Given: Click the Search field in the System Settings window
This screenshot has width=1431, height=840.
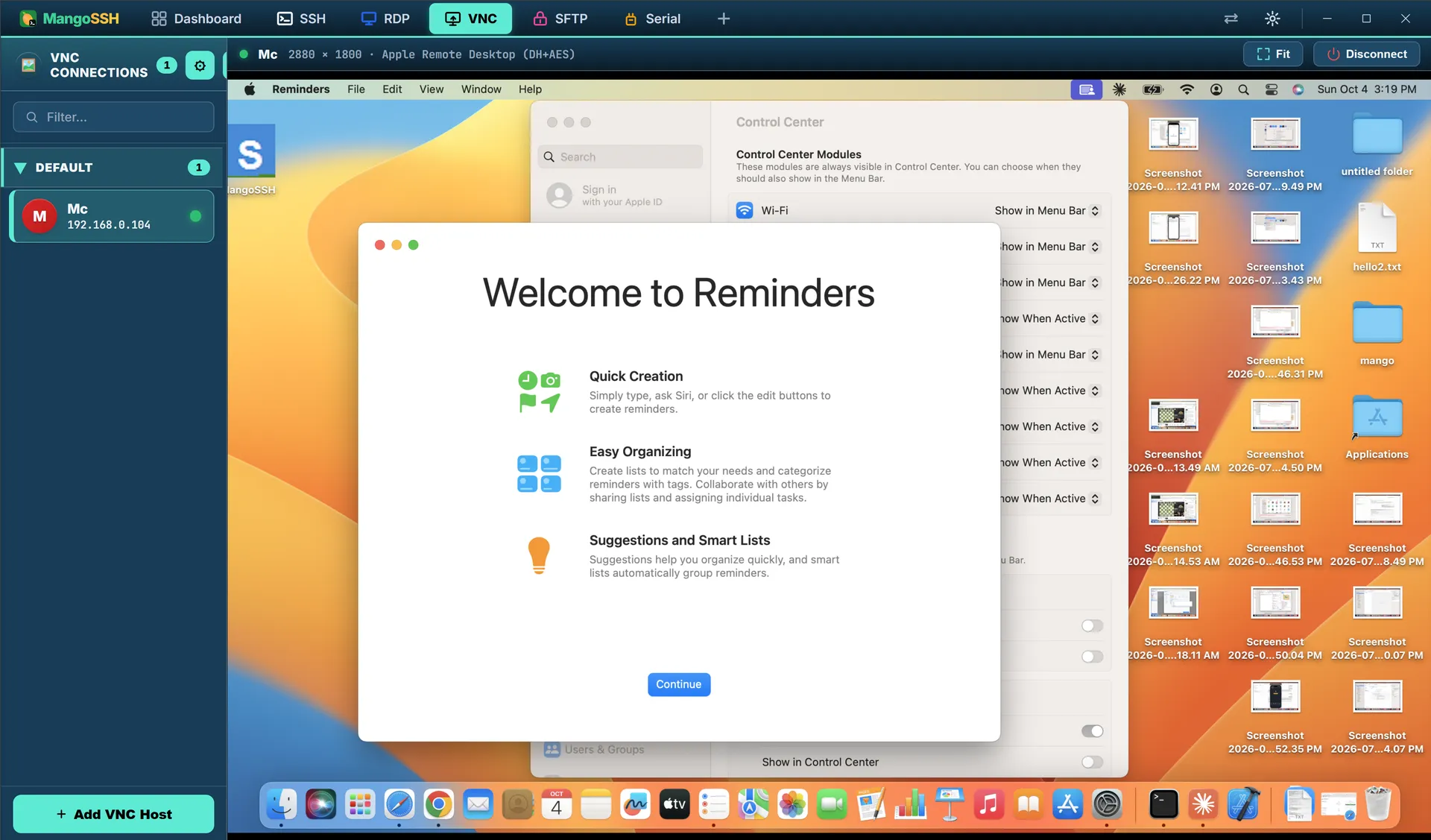Looking at the screenshot, I should (x=620, y=157).
